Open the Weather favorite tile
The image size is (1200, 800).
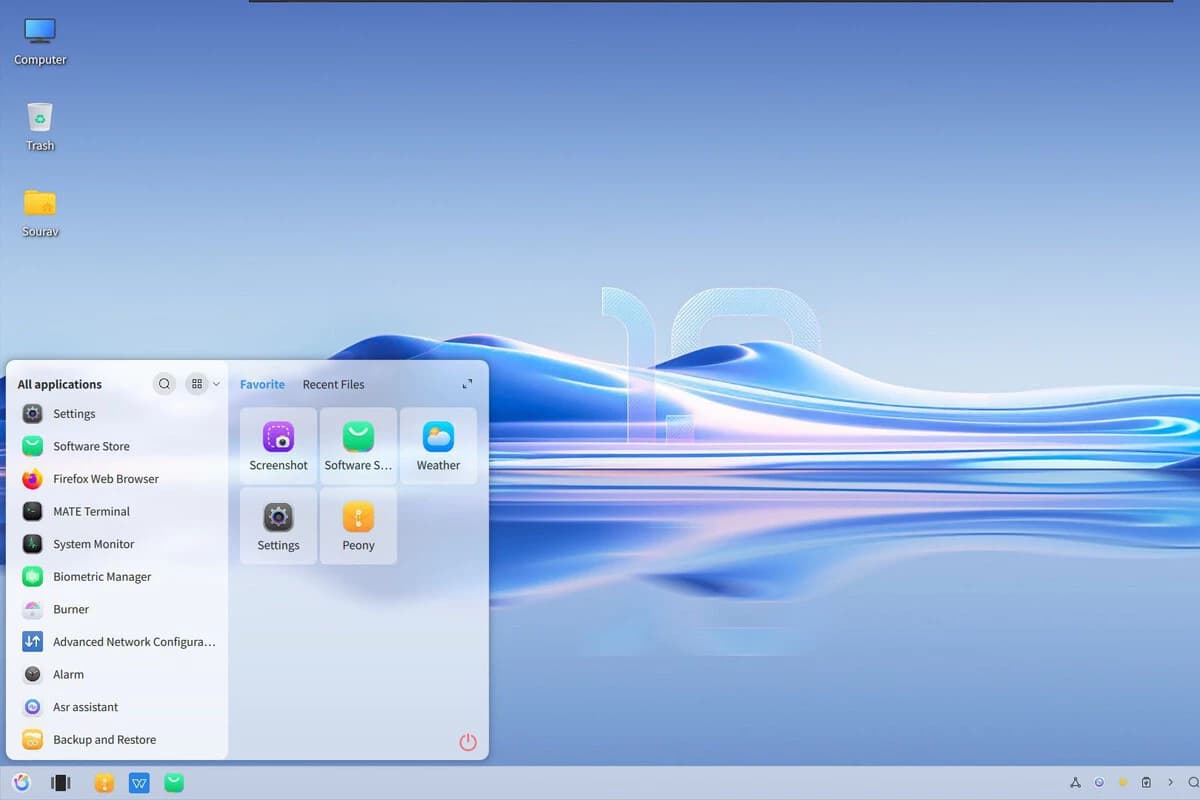[438, 446]
